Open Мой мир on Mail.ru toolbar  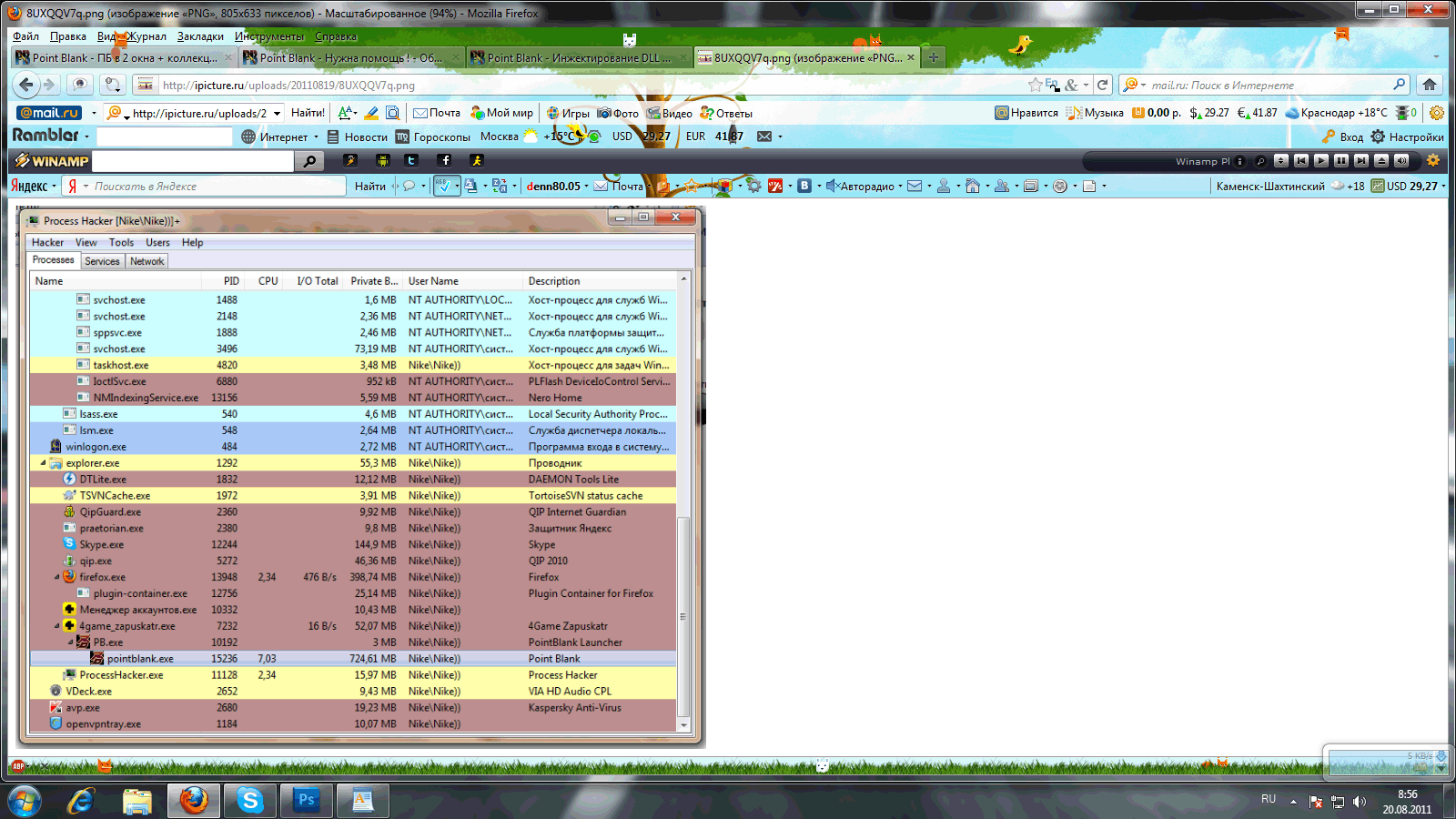pyautogui.click(x=501, y=113)
